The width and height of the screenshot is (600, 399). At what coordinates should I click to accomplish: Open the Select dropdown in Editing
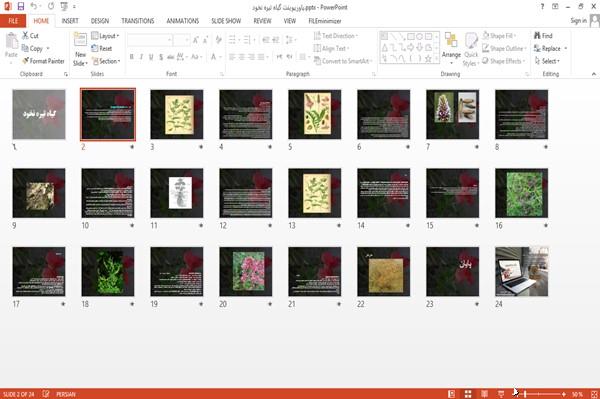(547, 61)
